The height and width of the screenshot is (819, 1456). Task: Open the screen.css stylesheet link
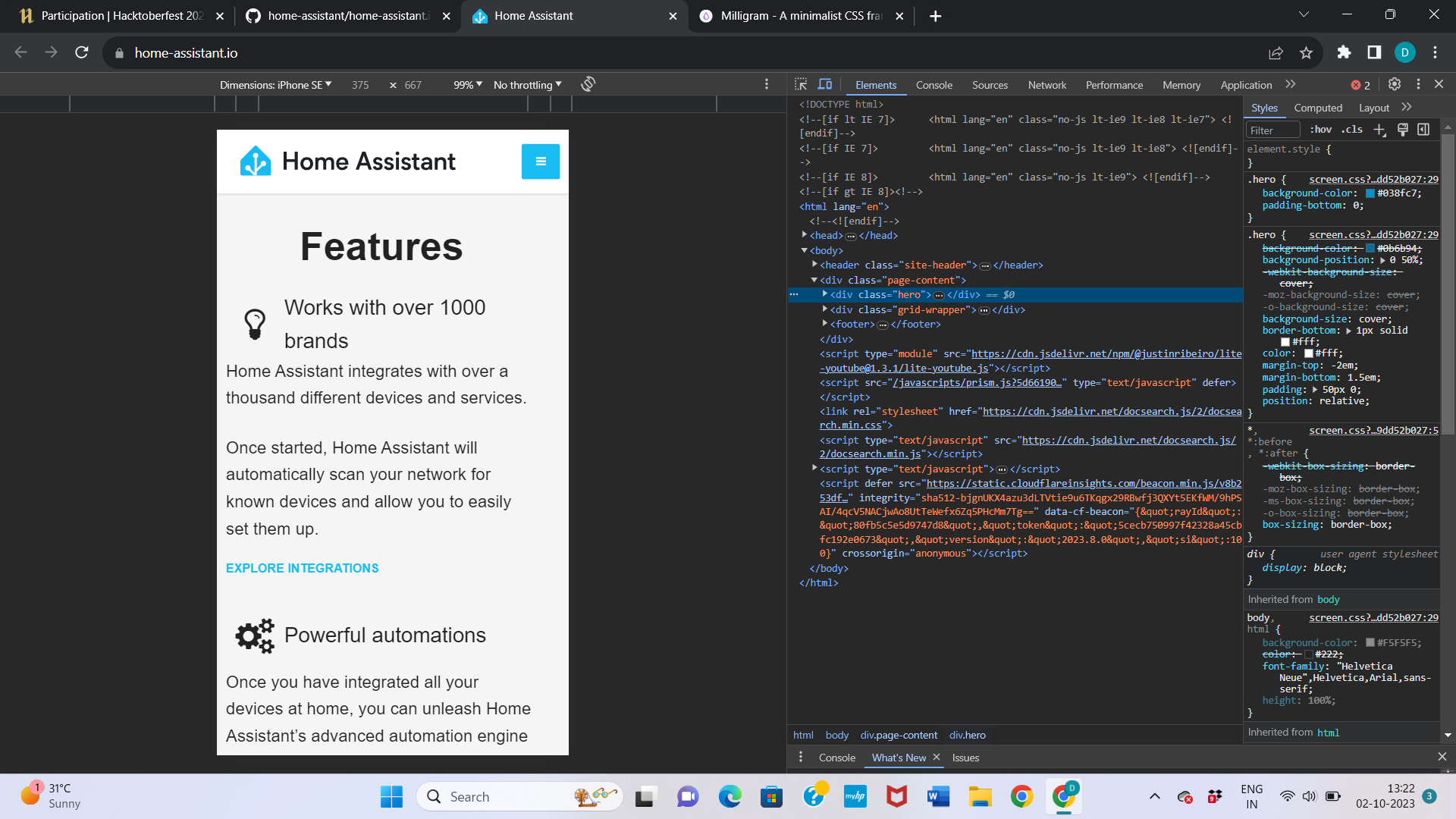coord(1373,179)
